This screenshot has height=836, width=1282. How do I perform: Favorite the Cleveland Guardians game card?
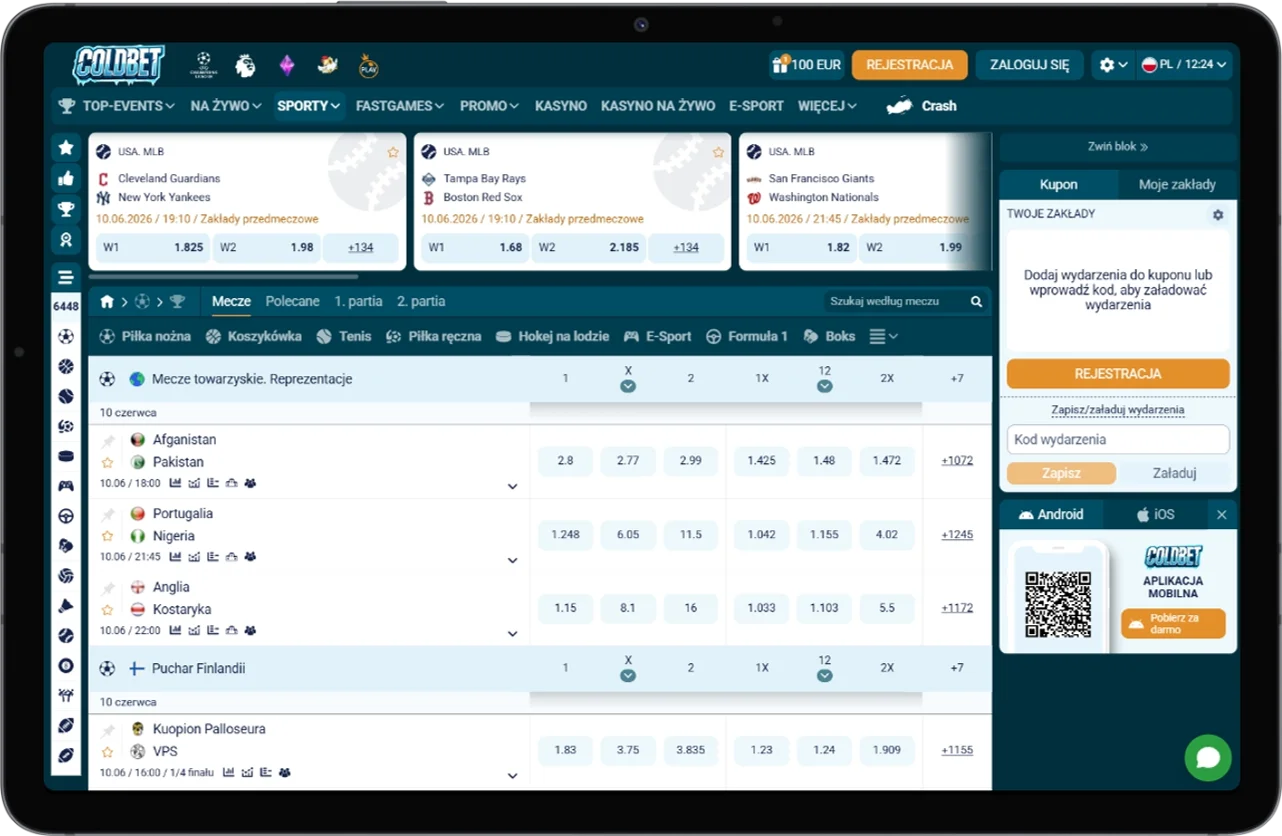393,153
